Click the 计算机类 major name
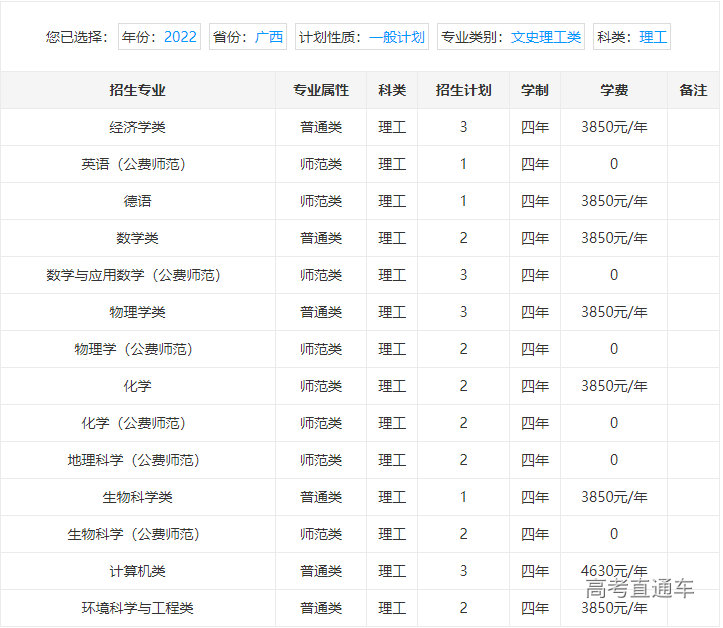Image resolution: width=723 pixels, height=628 pixels. 138,571
